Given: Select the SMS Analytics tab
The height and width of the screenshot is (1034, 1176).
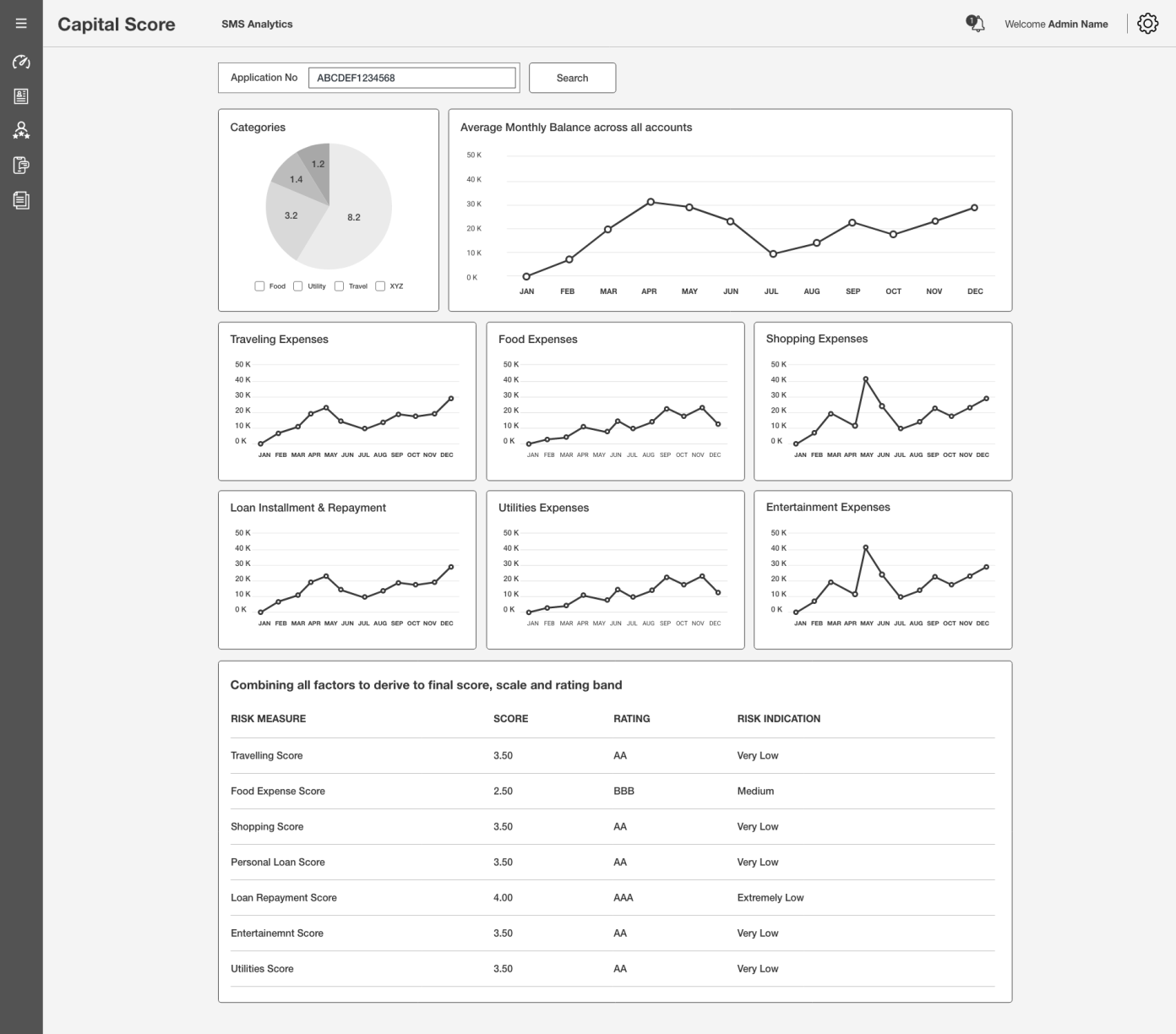Looking at the screenshot, I should pos(257,24).
